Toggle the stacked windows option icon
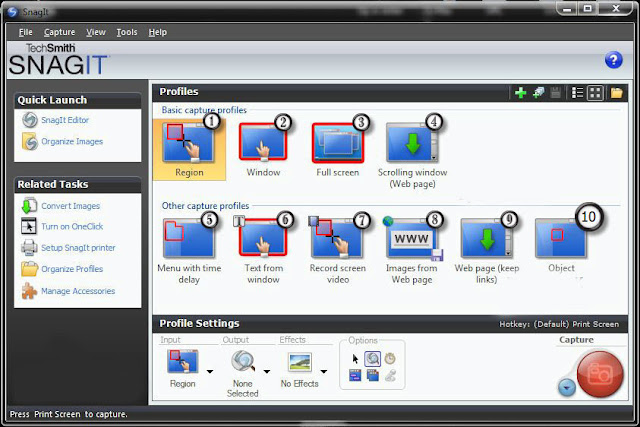Image resolution: width=640 pixels, height=427 pixels. click(372, 375)
